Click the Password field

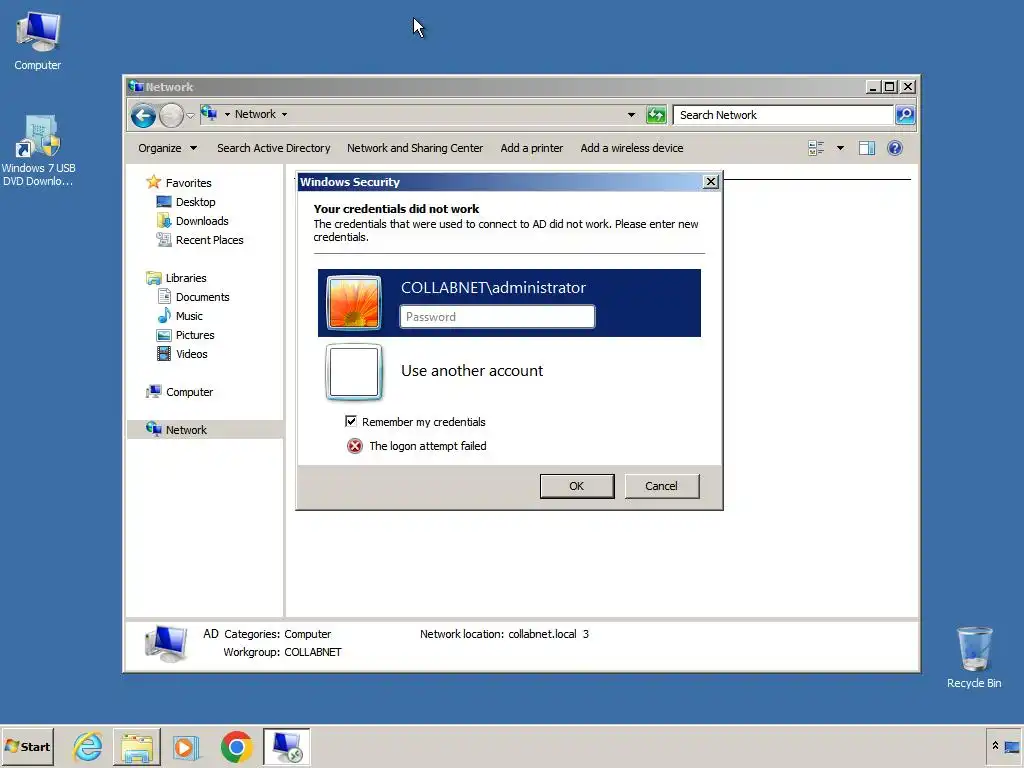(x=497, y=317)
